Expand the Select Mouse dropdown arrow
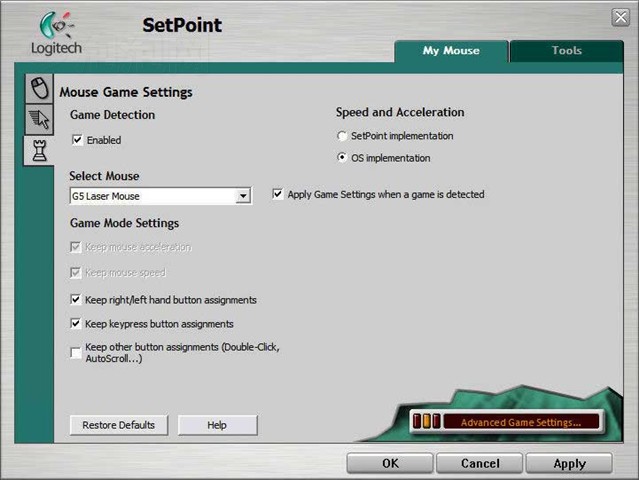This screenshot has width=639, height=480. pyautogui.click(x=243, y=196)
